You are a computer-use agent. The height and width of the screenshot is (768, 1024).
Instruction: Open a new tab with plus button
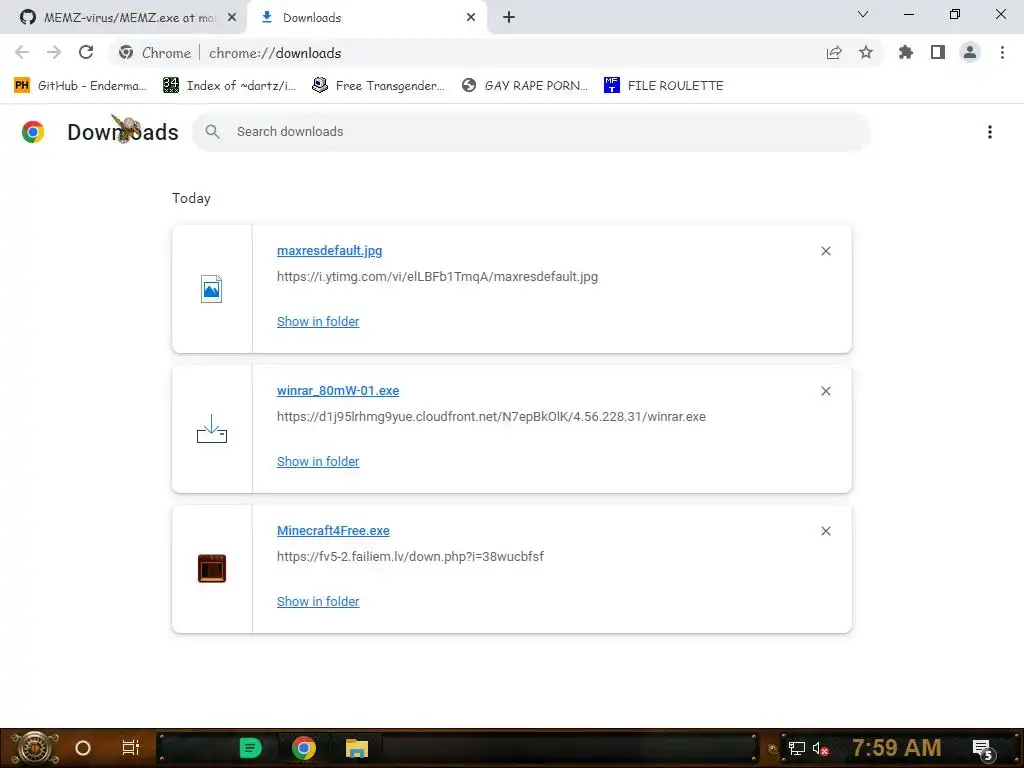(x=509, y=18)
